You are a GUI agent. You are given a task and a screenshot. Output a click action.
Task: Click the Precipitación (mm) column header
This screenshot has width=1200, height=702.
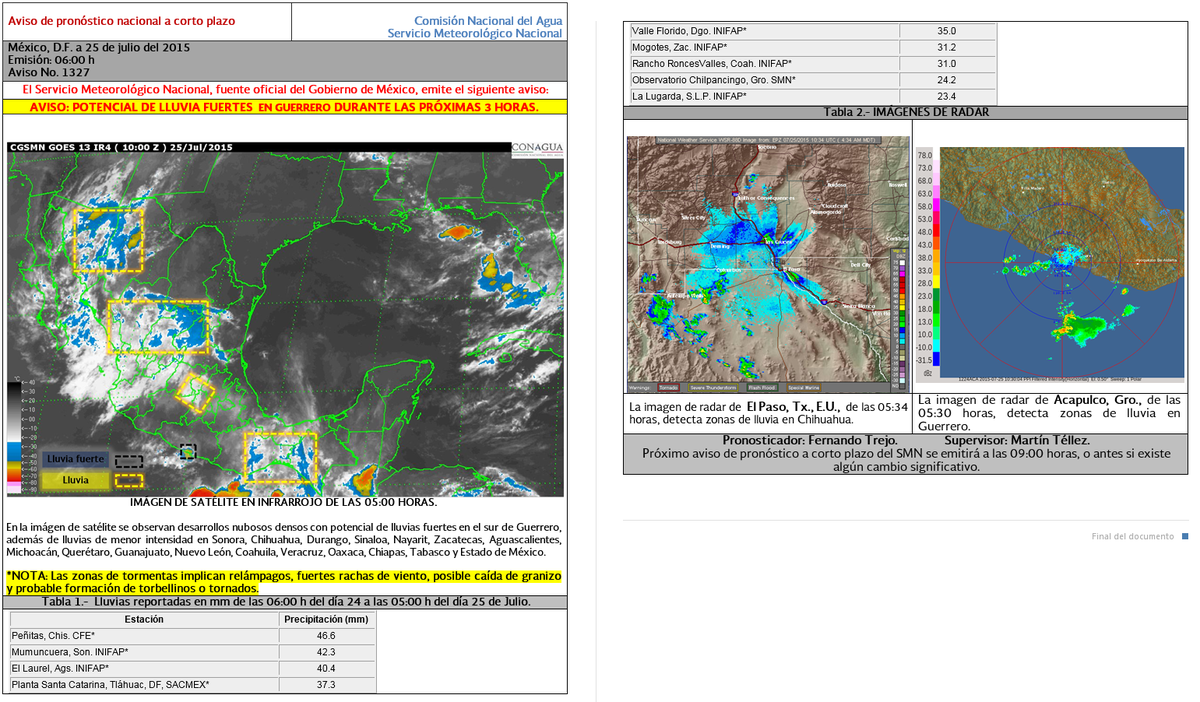click(326, 619)
